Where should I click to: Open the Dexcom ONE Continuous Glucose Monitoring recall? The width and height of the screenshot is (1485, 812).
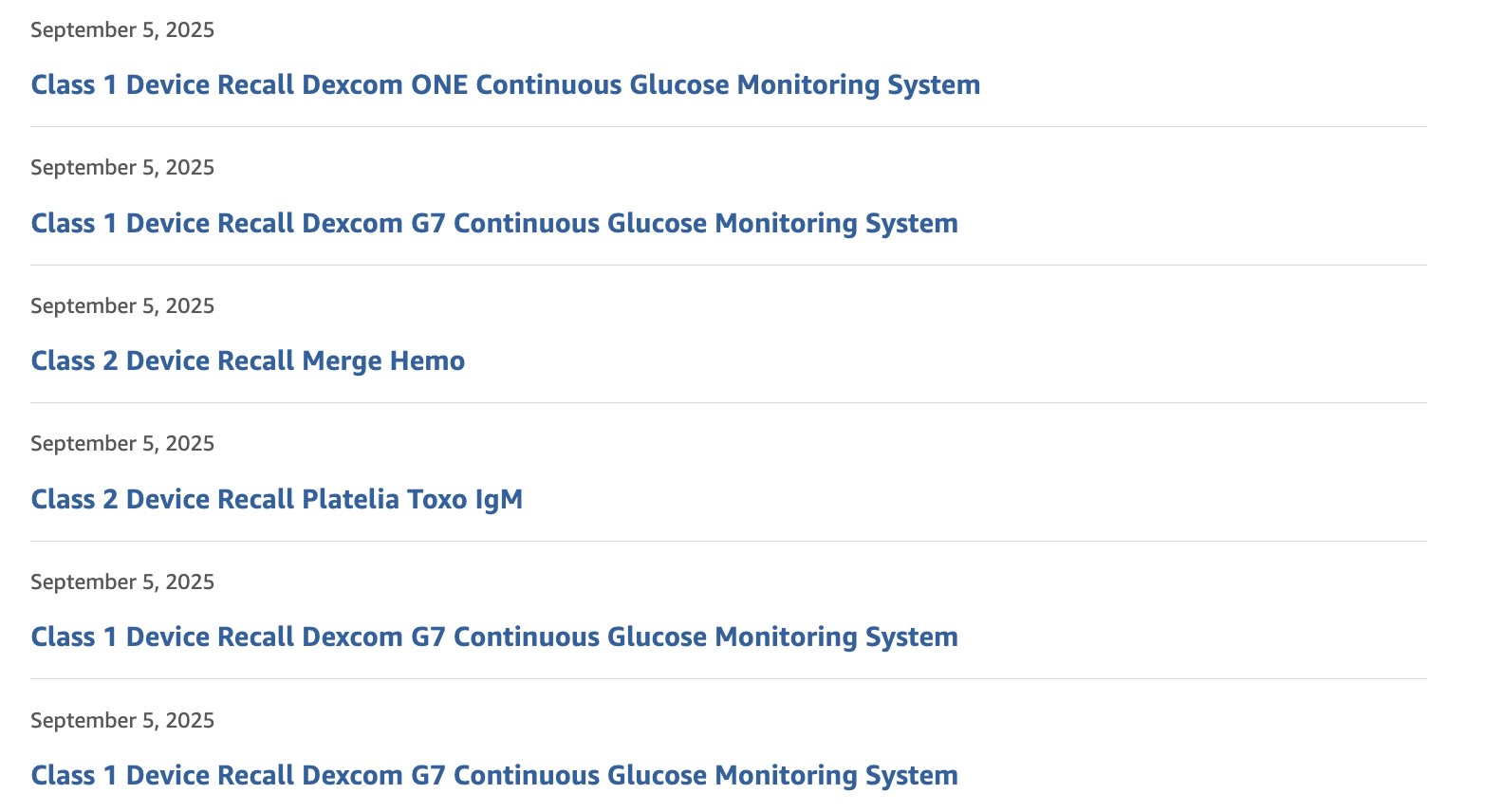(x=506, y=84)
